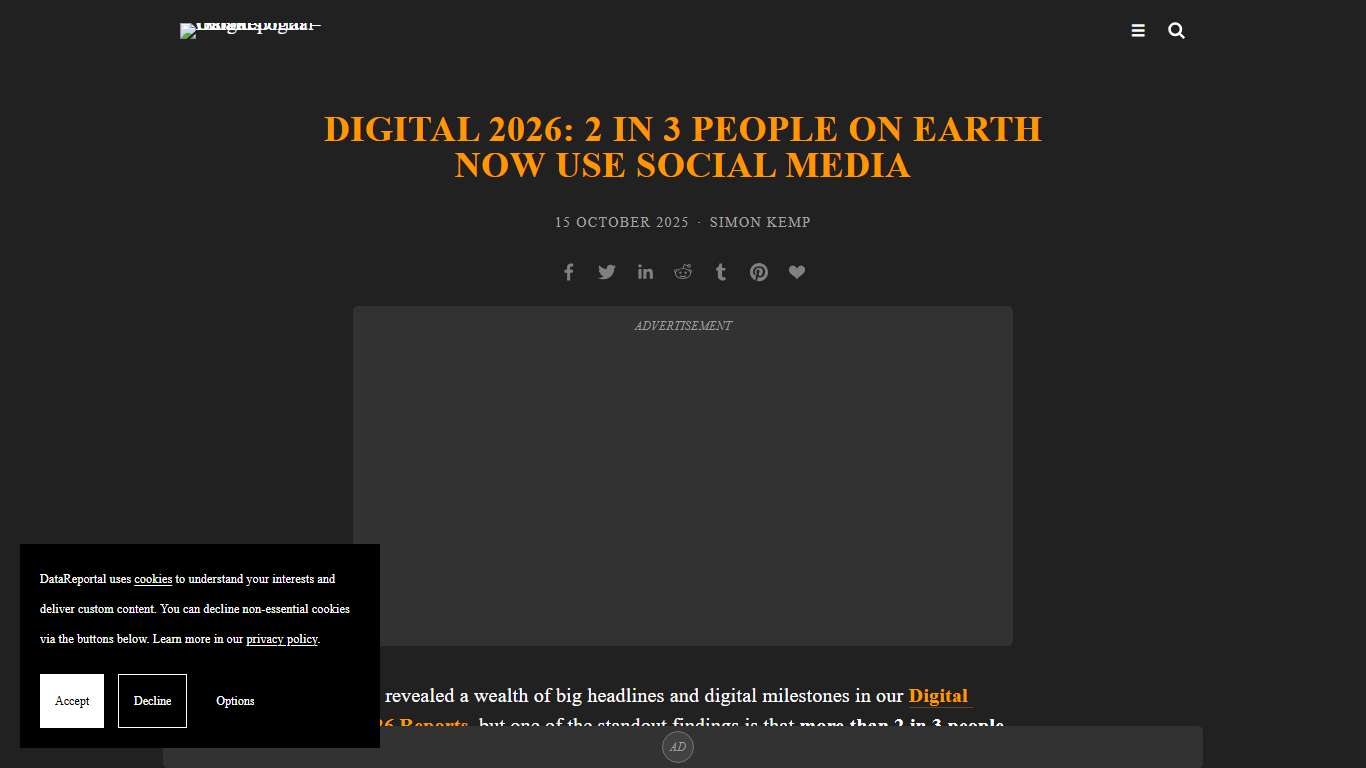The width and height of the screenshot is (1366, 768).
Task: Open the hamburger navigation menu
Action: click(1138, 30)
